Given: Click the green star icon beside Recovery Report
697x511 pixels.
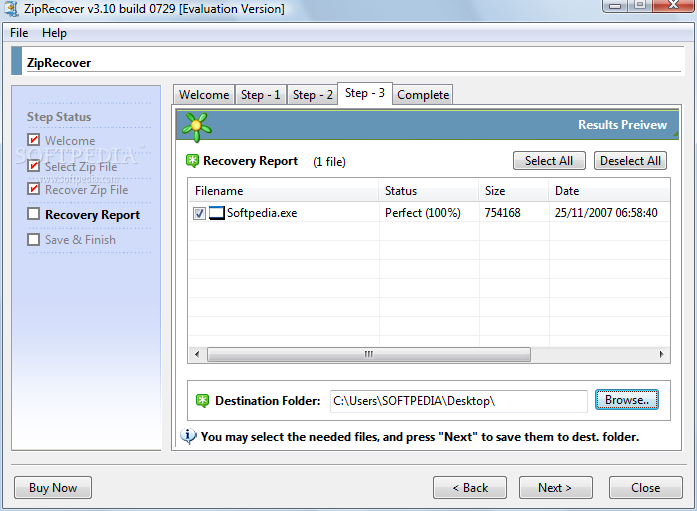Looking at the screenshot, I should click(192, 161).
